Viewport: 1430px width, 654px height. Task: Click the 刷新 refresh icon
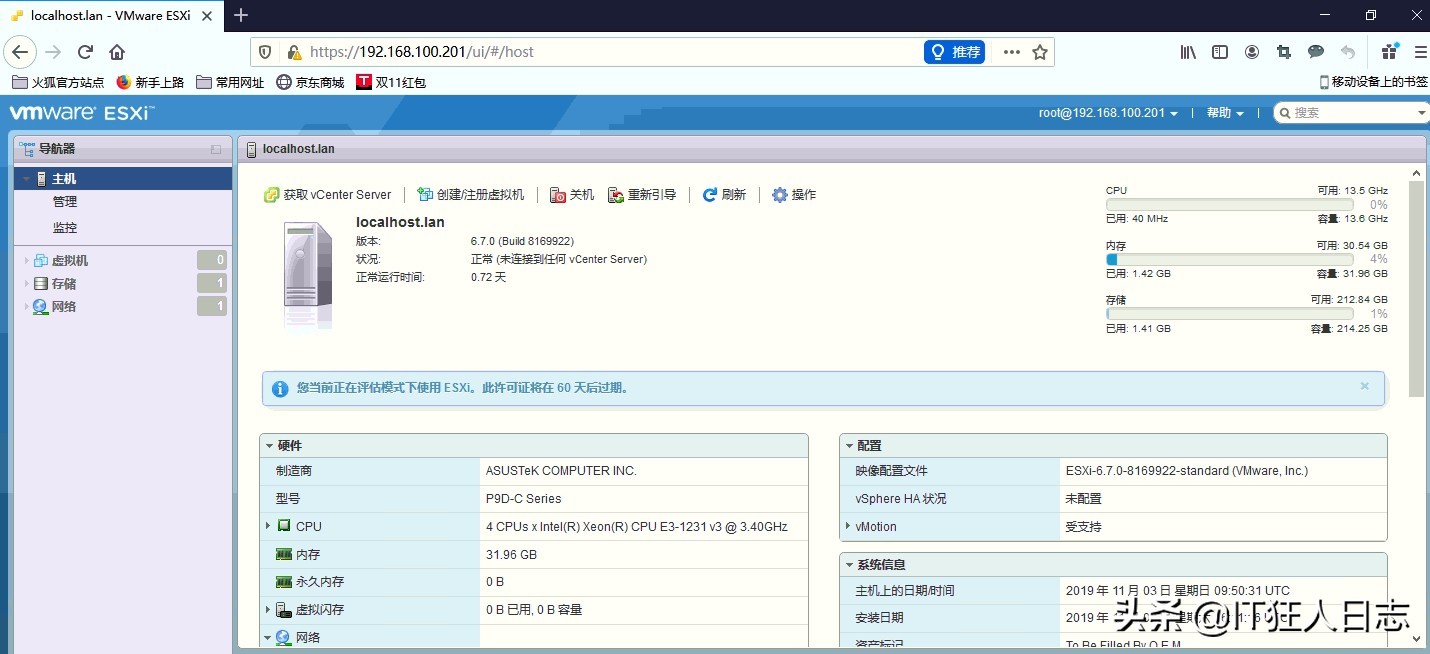pyautogui.click(x=709, y=194)
